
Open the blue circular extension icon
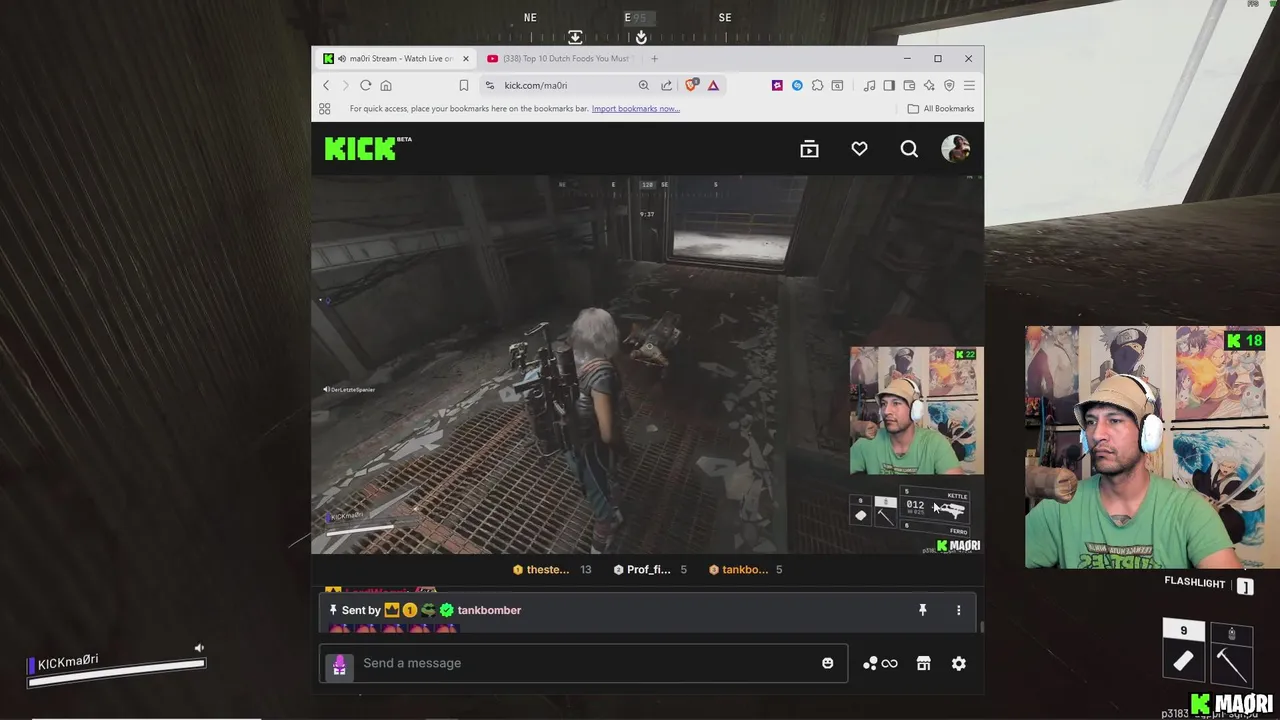click(x=797, y=86)
